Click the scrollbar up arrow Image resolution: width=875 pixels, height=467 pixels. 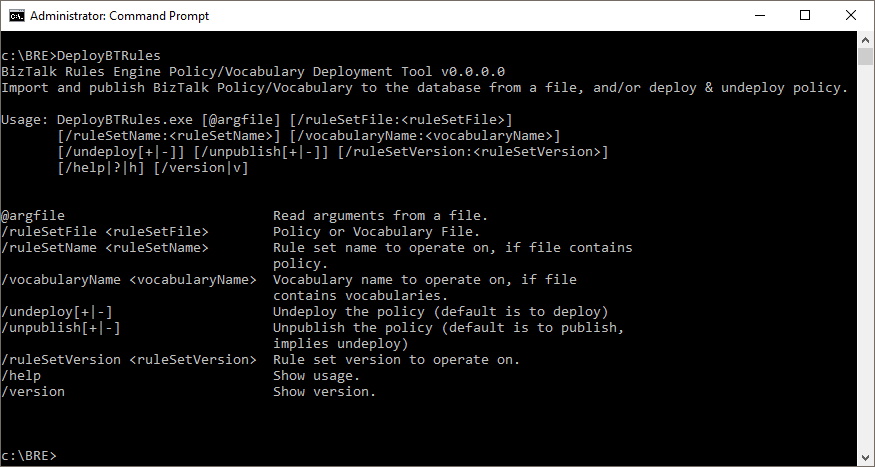pos(866,40)
